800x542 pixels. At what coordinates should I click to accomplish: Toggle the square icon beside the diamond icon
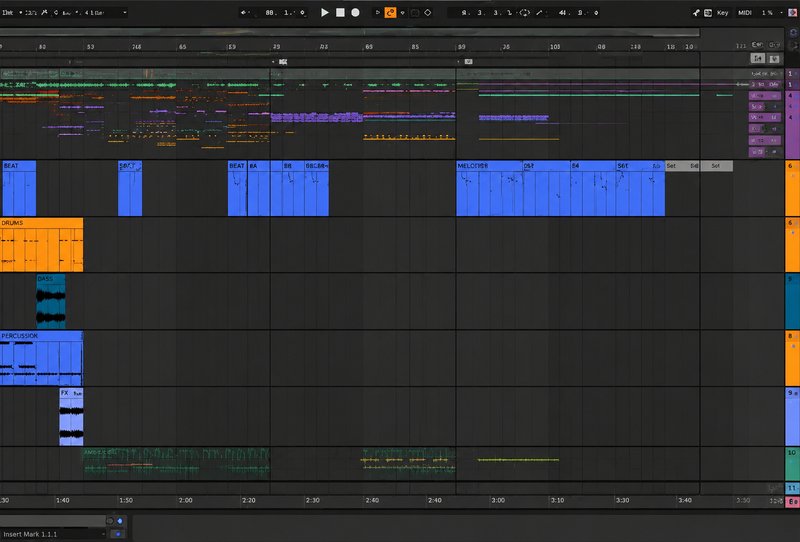pyautogui.click(x=415, y=12)
